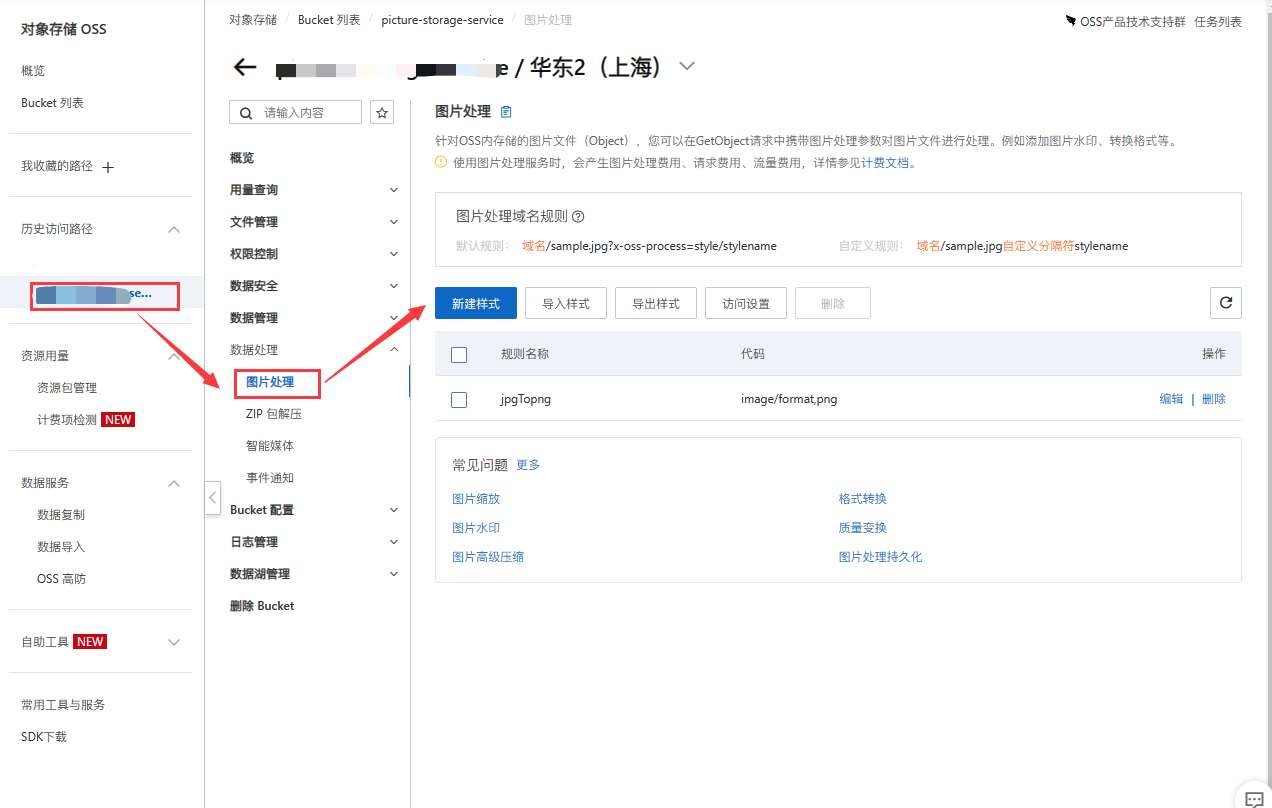Expand the 自助工具 section

(x=174, y=642)
